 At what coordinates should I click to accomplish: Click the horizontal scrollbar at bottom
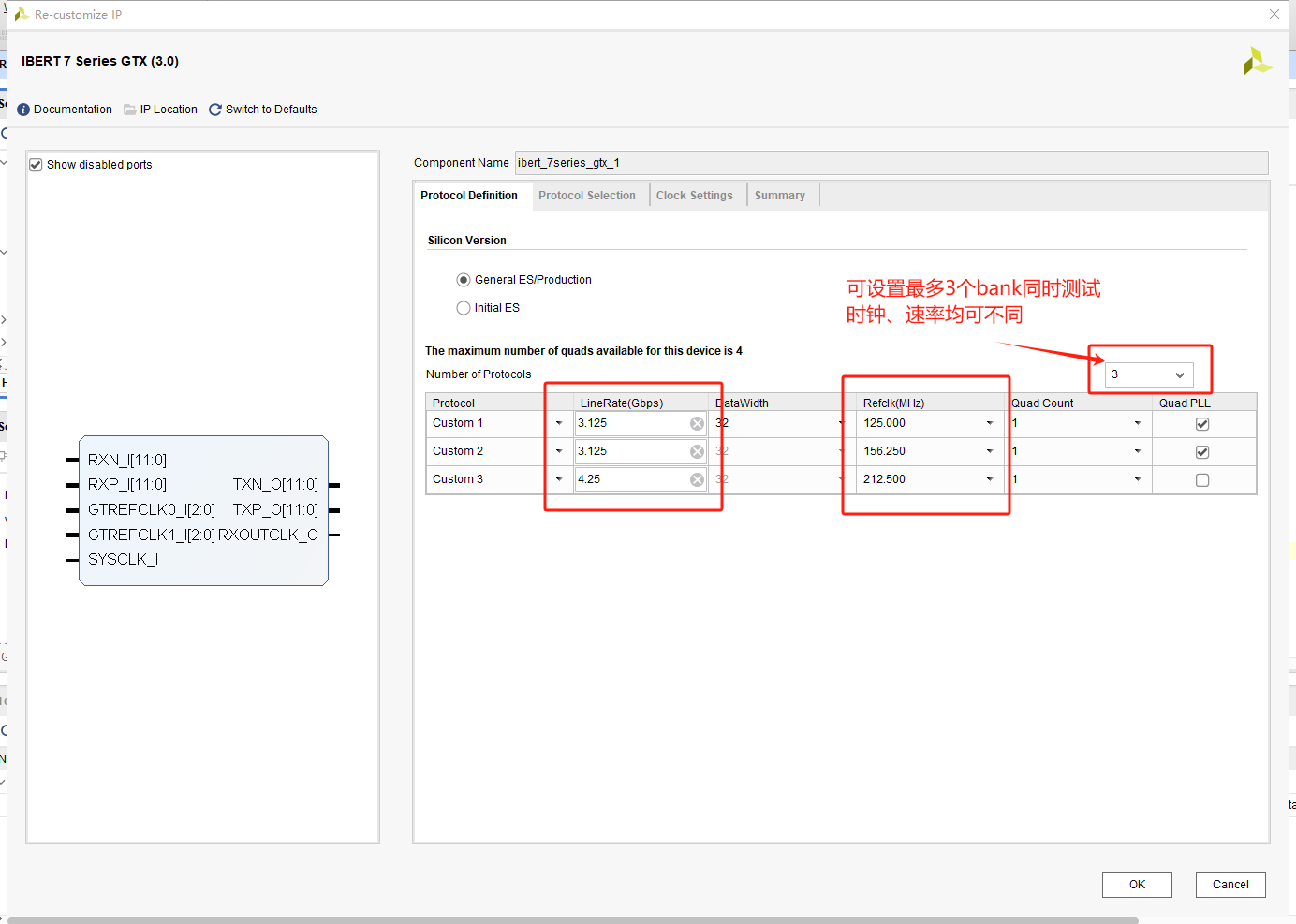573,920
